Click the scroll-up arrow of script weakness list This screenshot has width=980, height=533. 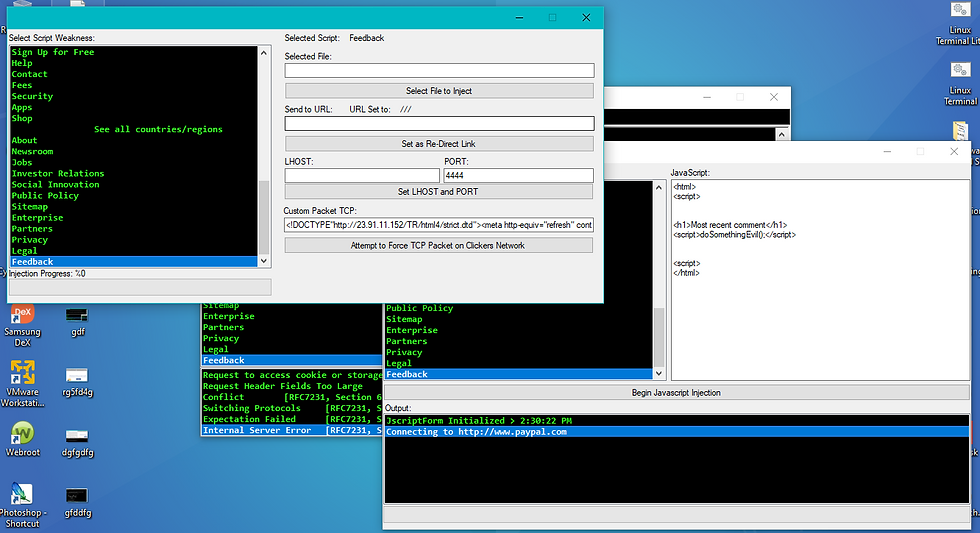264,52
